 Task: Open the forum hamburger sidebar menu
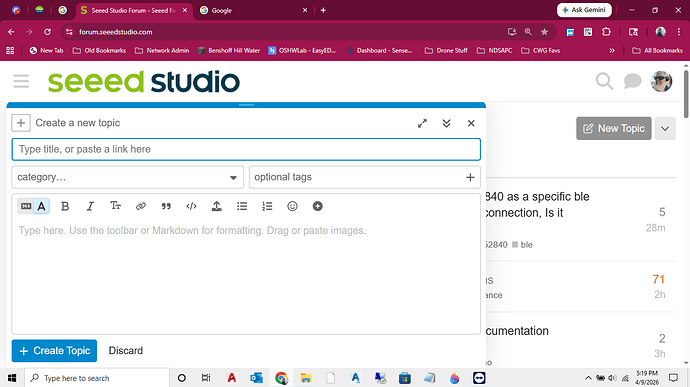pos(21,81)
